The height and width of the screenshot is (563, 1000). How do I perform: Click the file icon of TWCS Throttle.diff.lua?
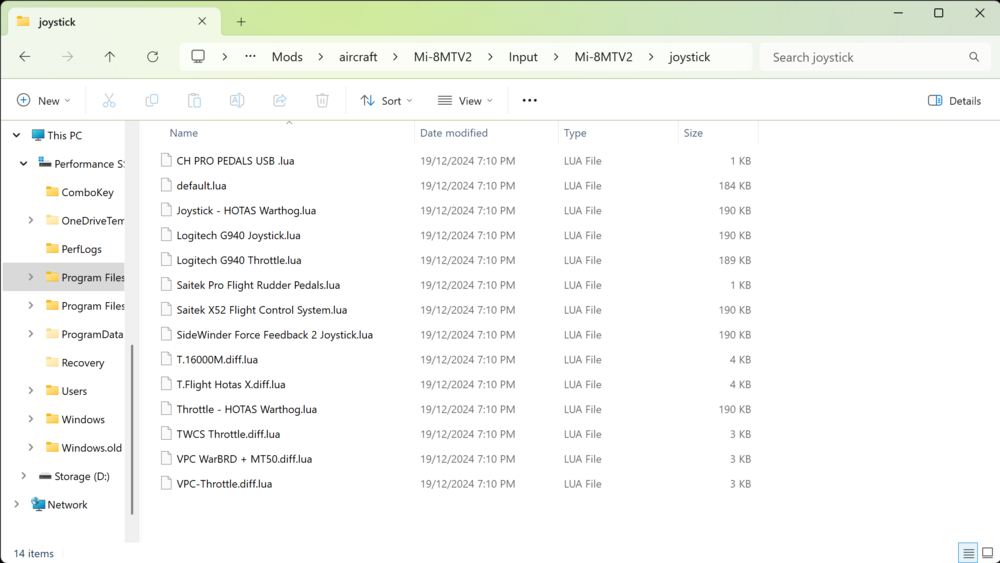click(166, 434)
